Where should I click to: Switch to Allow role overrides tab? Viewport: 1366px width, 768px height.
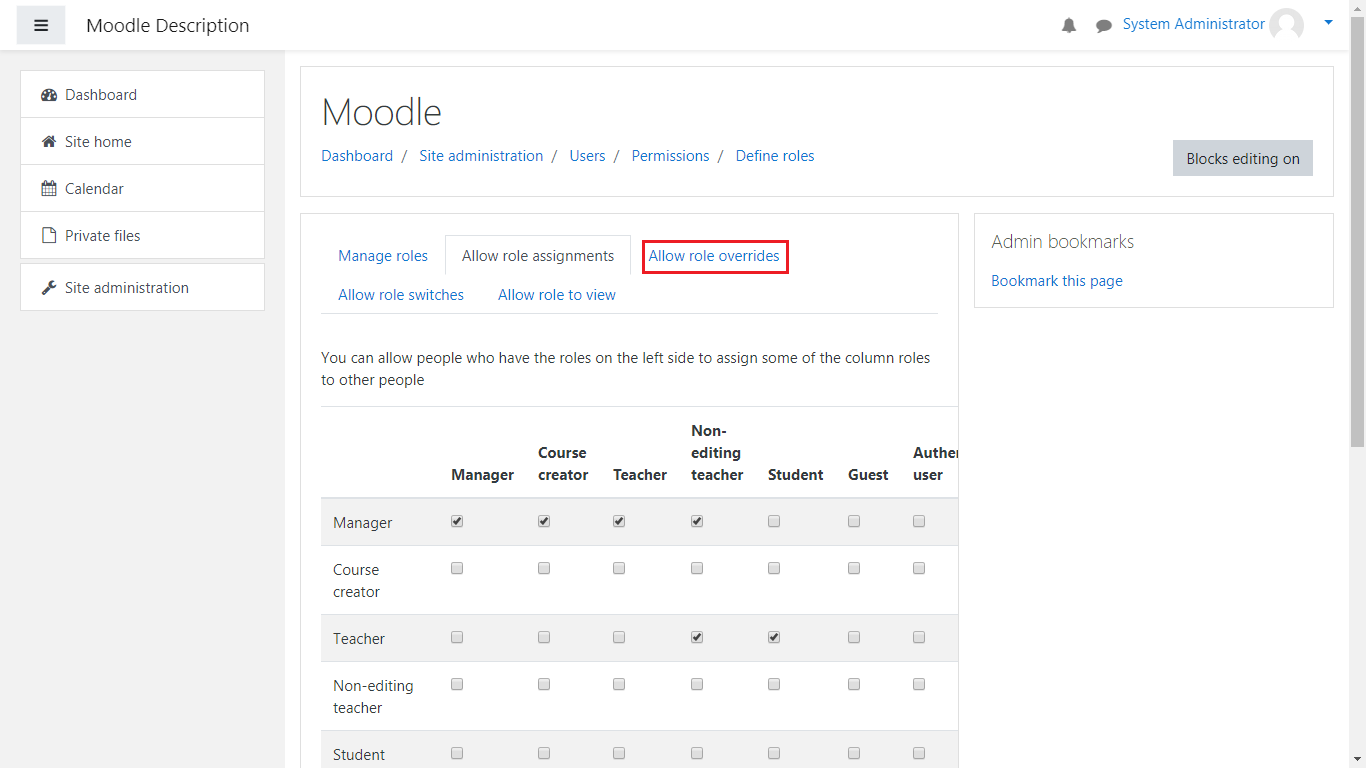(714, 256)
